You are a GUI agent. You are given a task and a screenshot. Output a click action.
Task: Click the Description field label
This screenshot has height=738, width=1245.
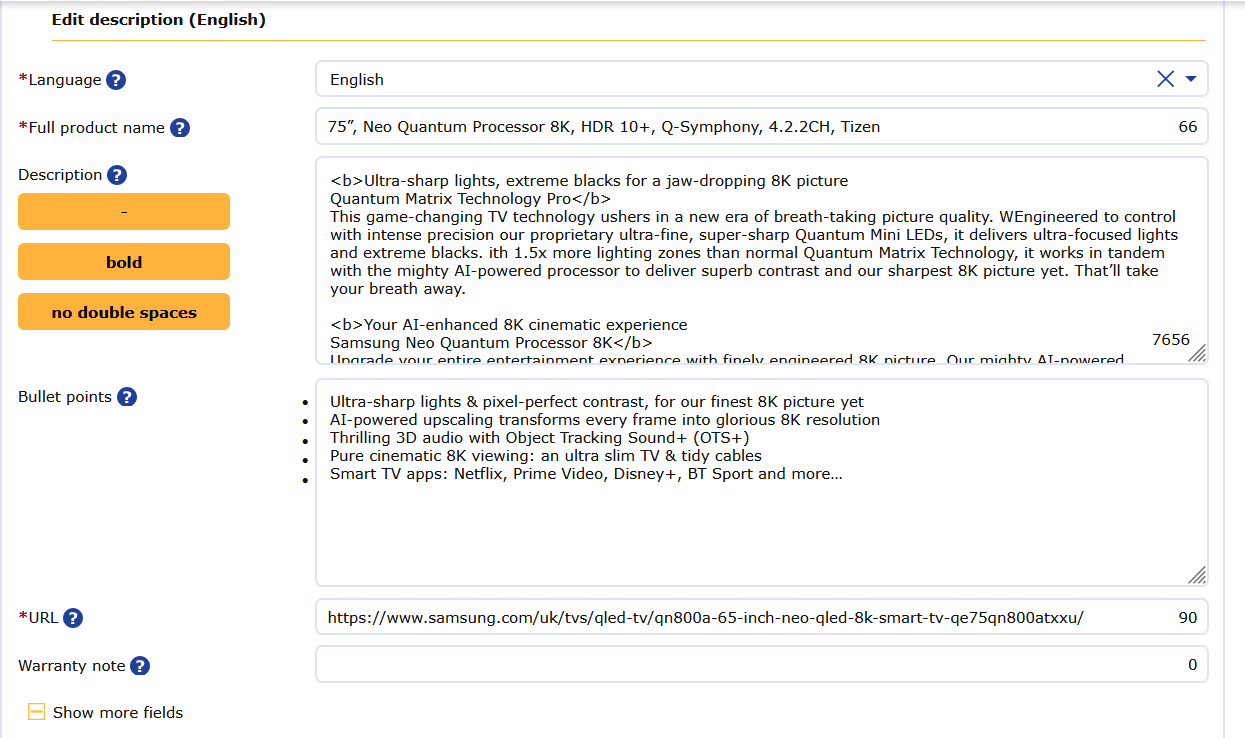point(60,175)
